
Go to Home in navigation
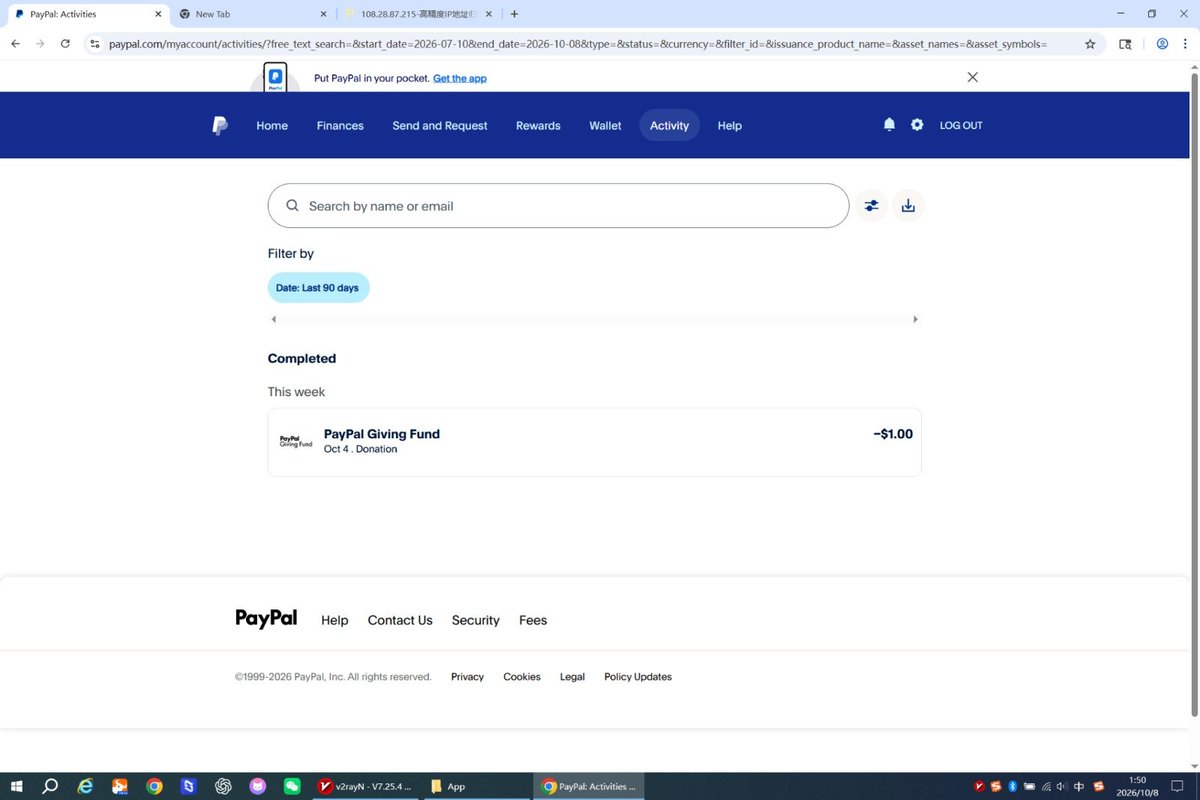pos(272,126)
